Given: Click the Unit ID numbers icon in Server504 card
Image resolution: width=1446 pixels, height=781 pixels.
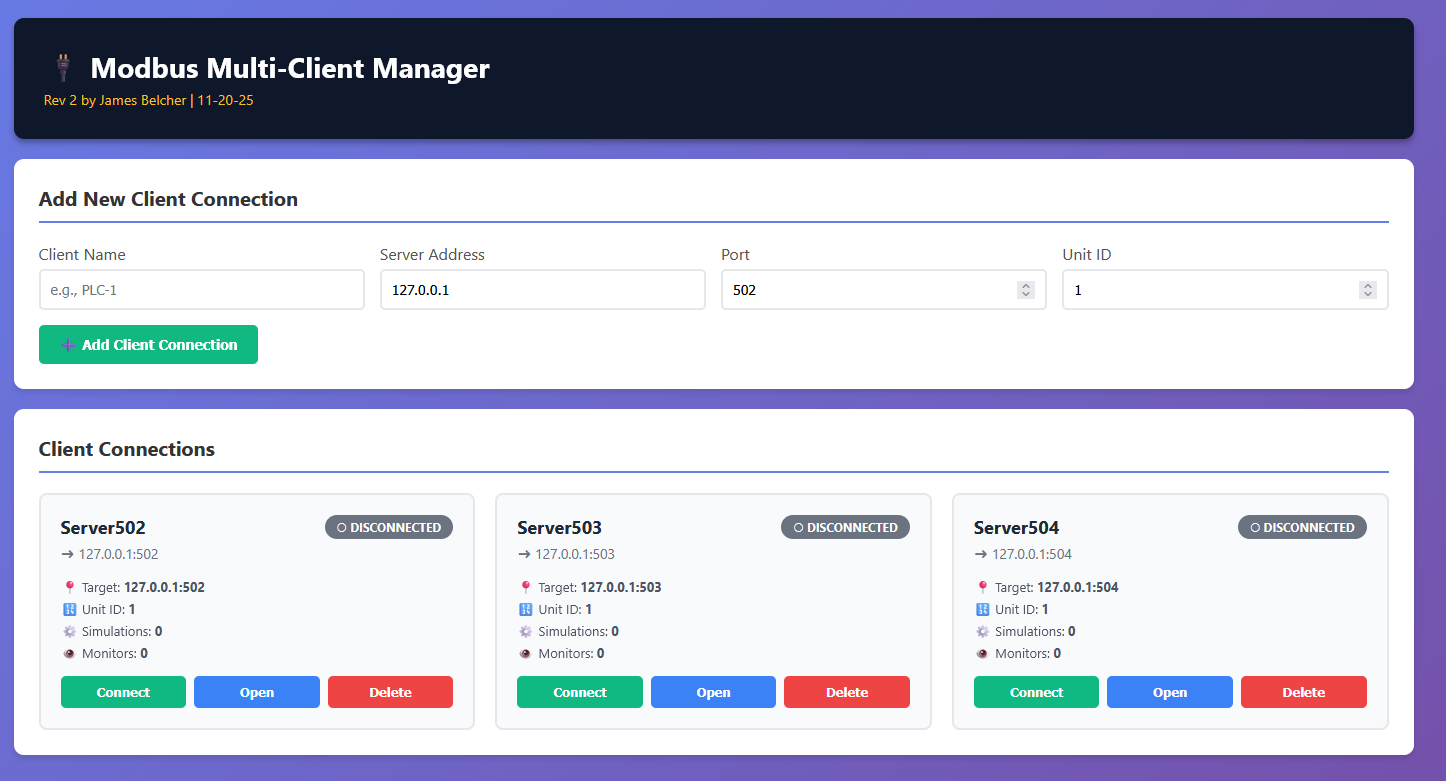Looking at the screenshot, I should pos(982,610).
